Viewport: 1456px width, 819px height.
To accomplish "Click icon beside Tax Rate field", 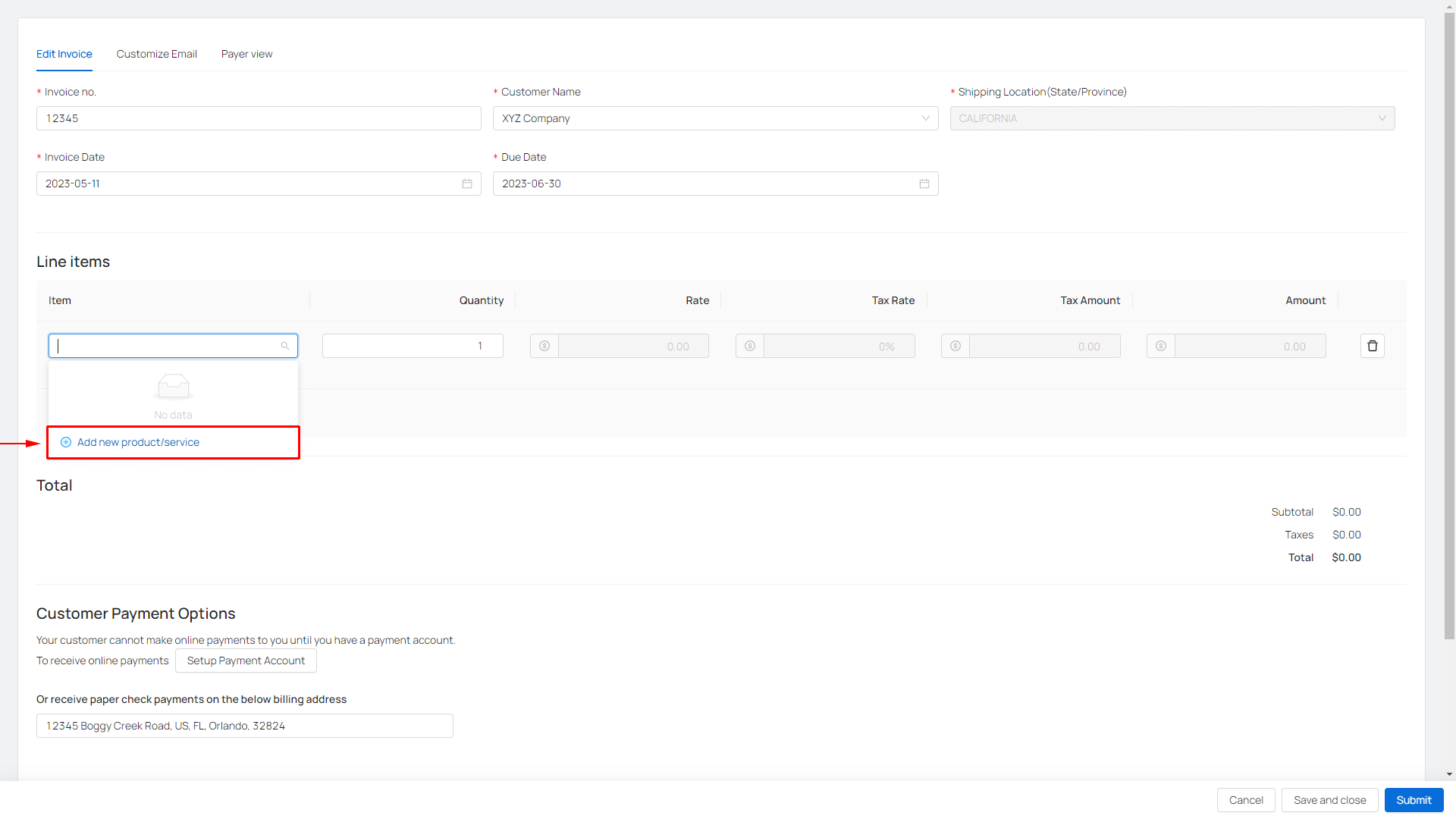I will (750, 346).
